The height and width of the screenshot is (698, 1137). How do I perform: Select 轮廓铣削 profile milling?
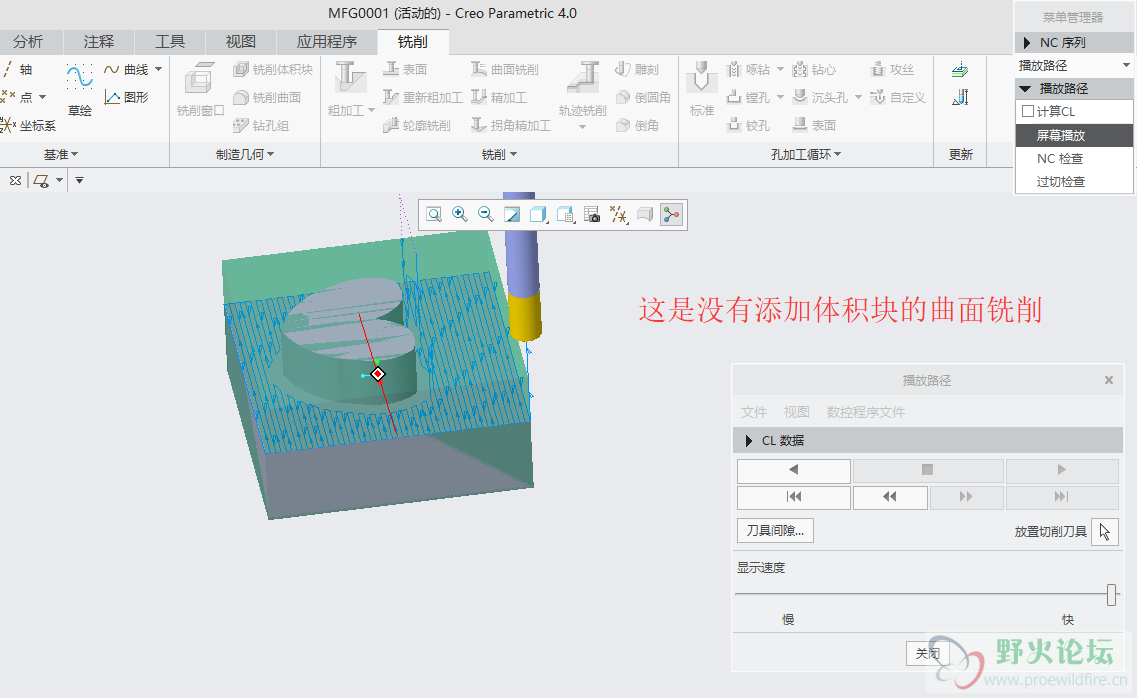[417, 125]
